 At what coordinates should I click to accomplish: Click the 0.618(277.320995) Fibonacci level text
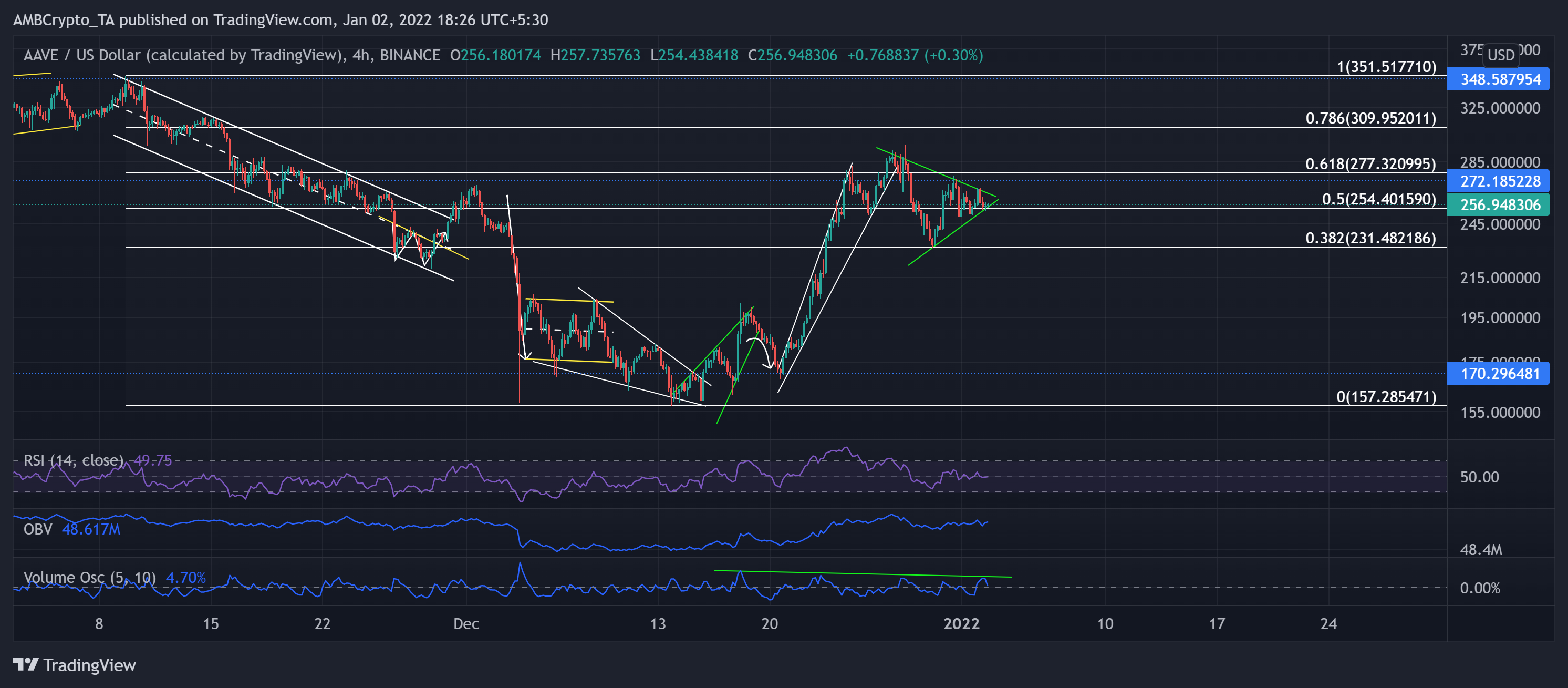[1371, 164]
